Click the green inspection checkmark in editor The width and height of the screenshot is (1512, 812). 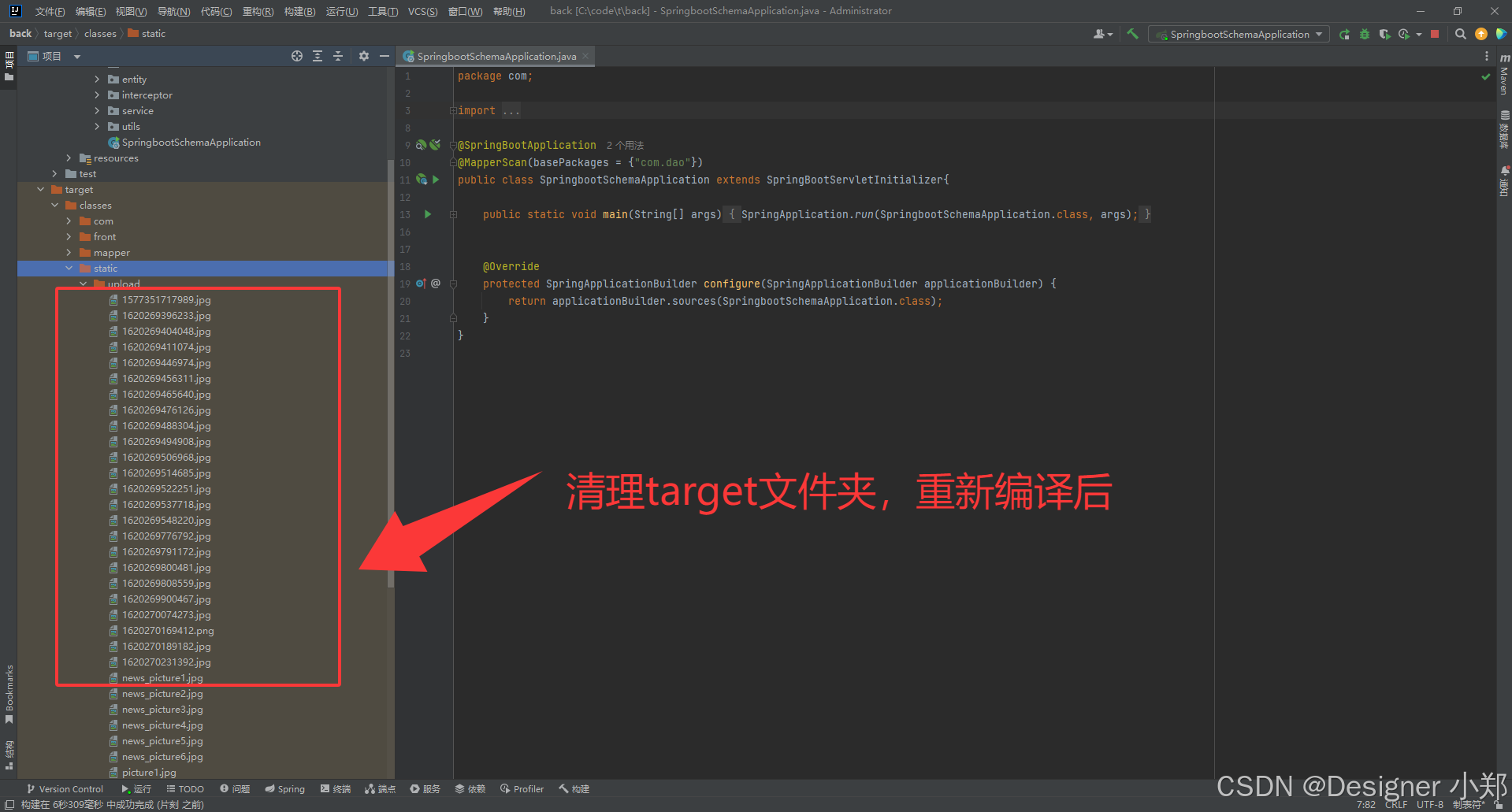pos(1486,76)
